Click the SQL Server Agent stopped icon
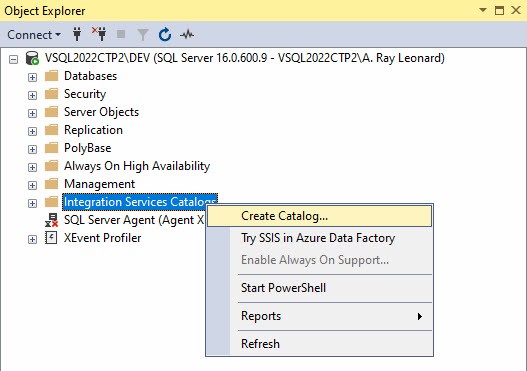Screen dimensions: 527x371 tap(51, 220)
